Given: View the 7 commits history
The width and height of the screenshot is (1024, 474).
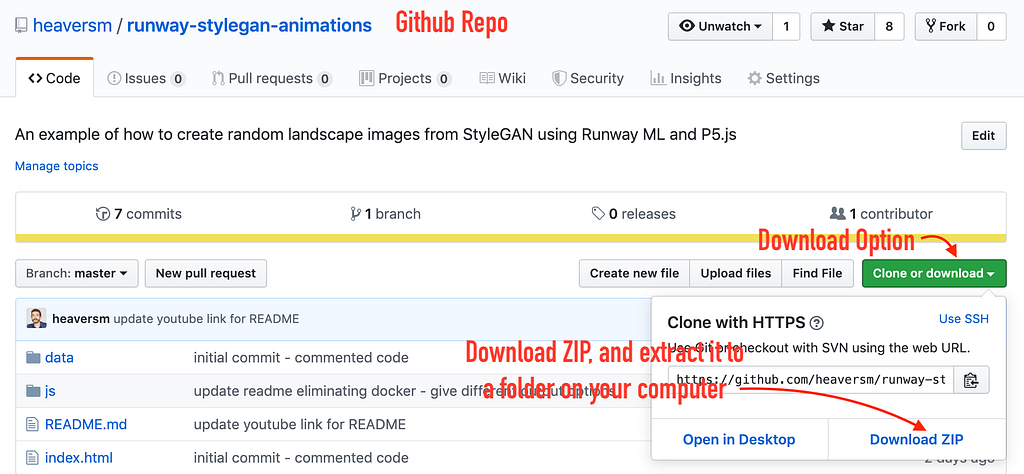Looking at the screenshot, I should 138,213.
